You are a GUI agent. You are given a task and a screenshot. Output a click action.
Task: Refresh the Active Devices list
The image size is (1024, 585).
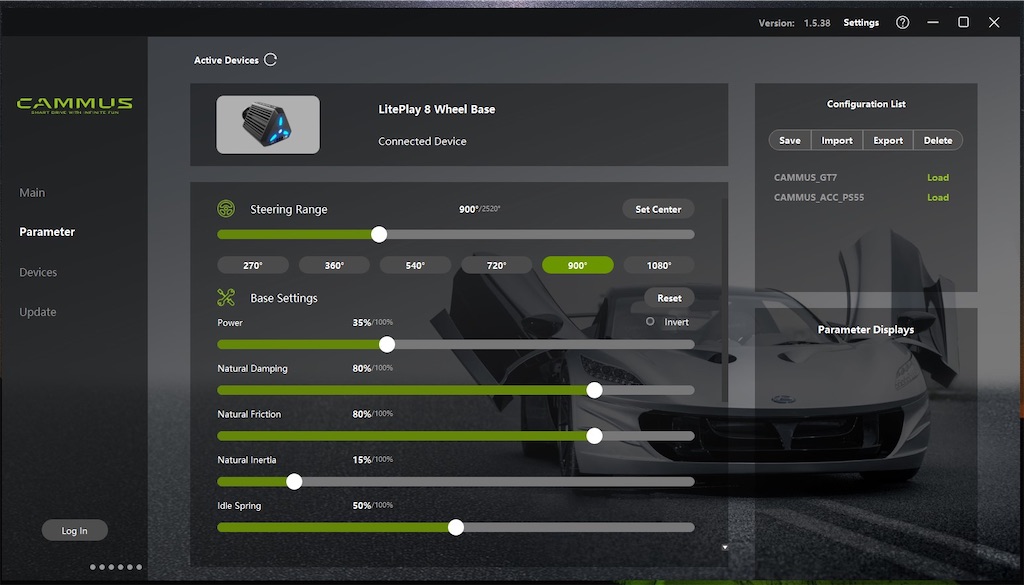click(x=270, y=59)
